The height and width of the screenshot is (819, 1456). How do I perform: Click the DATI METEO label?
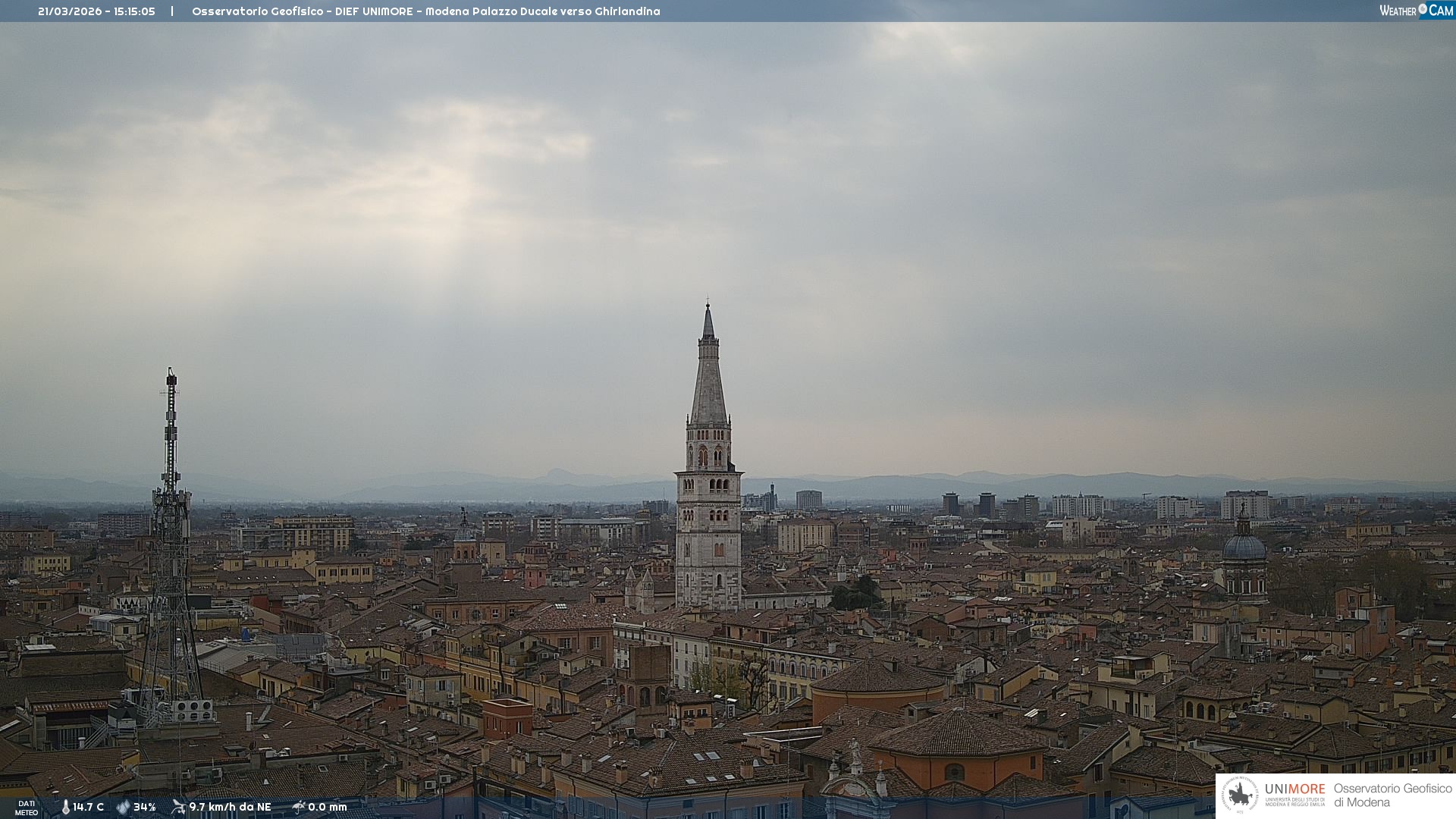[27, 808]
